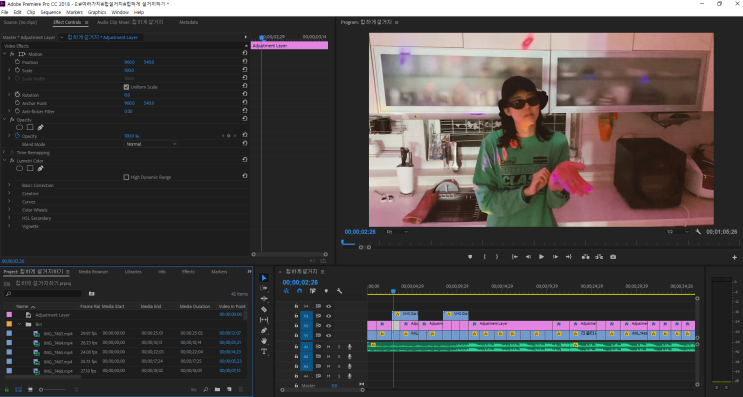Open Program monitor Settings wrench
This screenshot has width=743, height=397.
[x=698, y=232]
